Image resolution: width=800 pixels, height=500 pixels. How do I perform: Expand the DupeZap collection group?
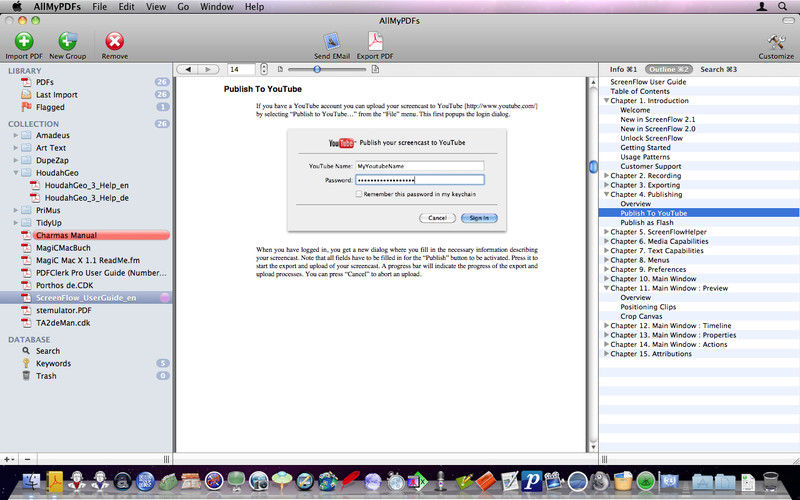[x=15, y=160]
